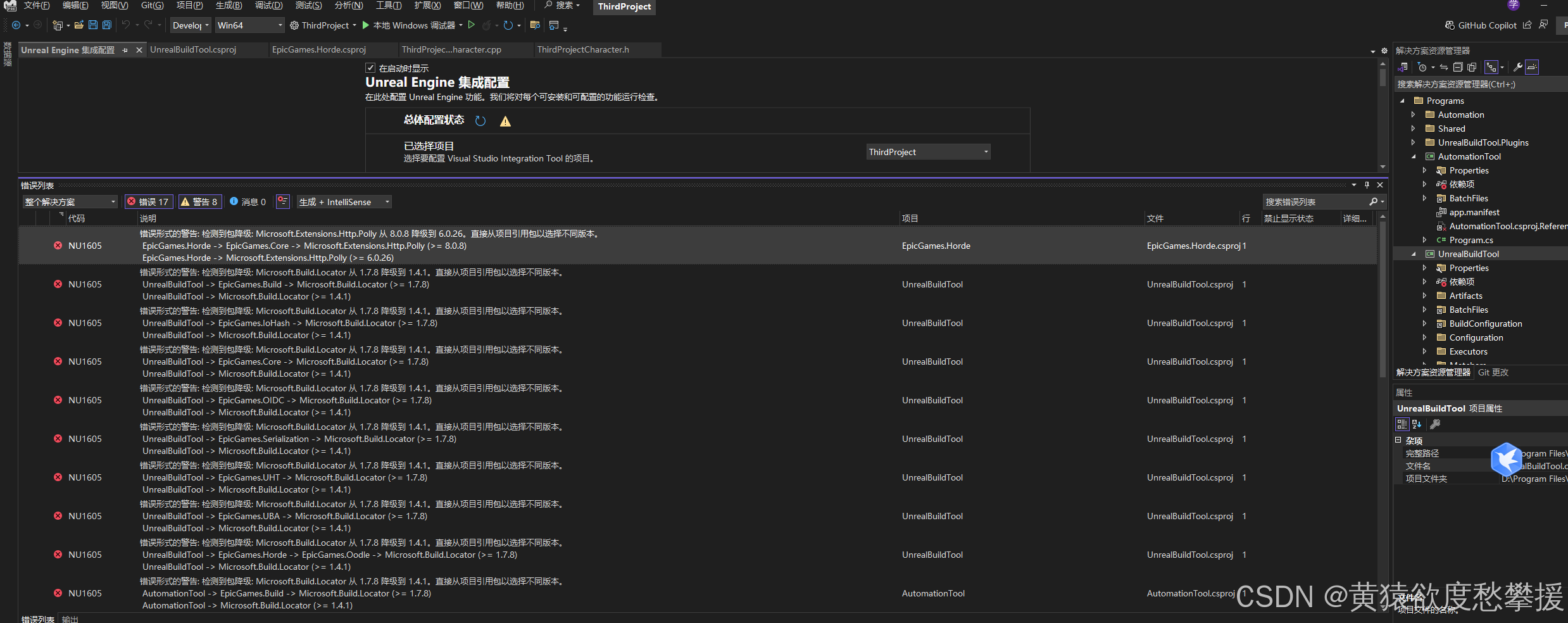Open the Develop configuration dropdown
Viewport: 1568px width, 623px height.
point(191,25)
